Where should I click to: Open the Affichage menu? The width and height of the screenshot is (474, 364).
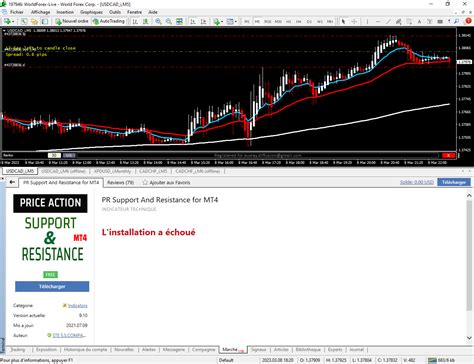[x=40, y=12]
